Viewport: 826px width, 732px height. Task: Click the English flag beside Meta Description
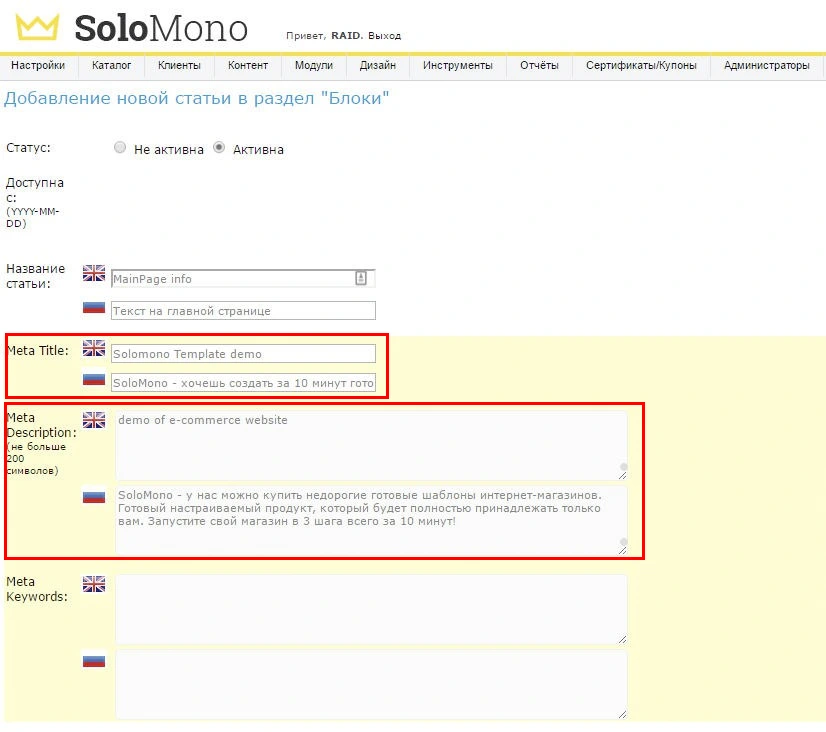pos(94,420)
